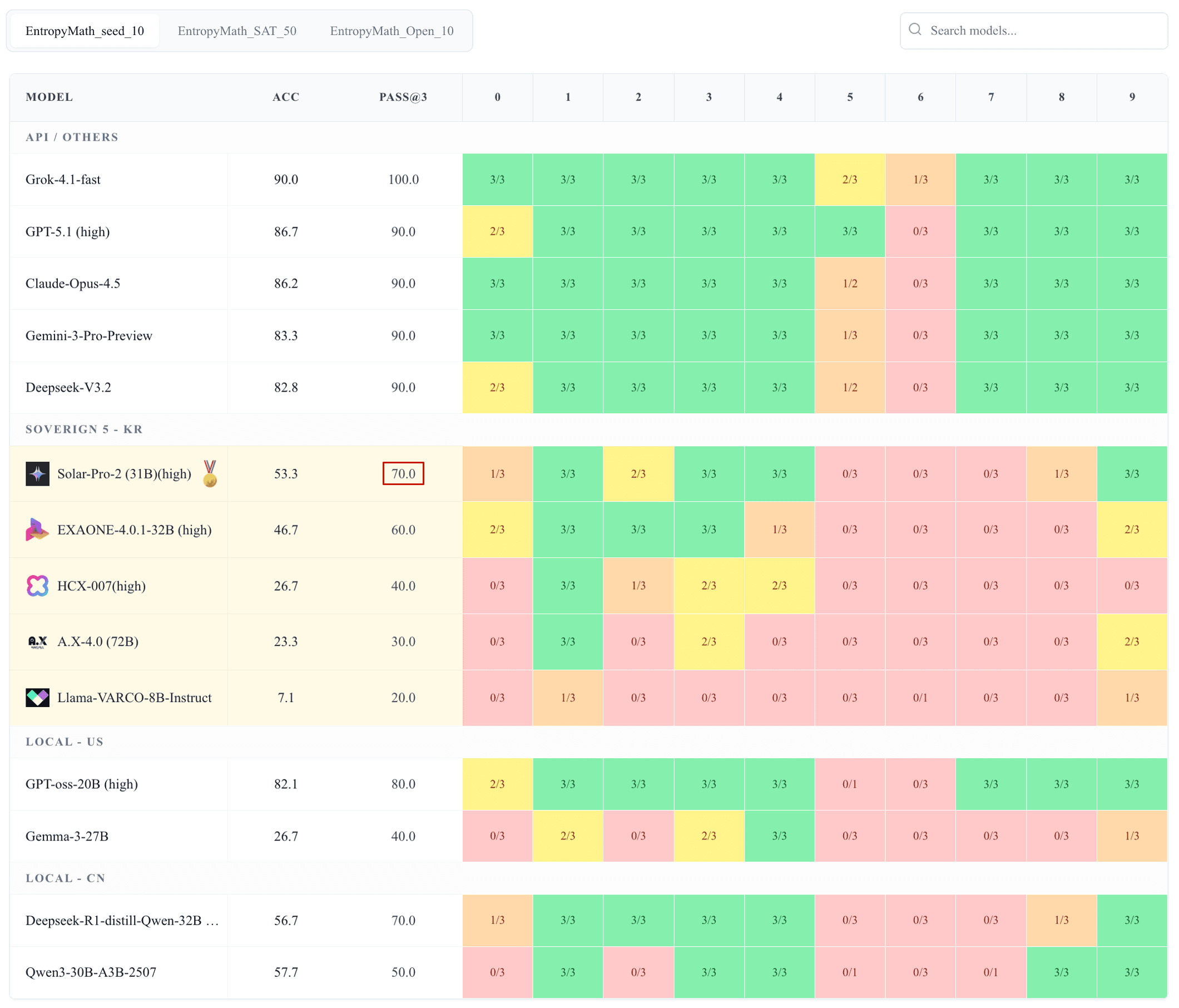The image size is (1179, 1008).
Task: Click the MODEL column header
Action: pos(49,97)
